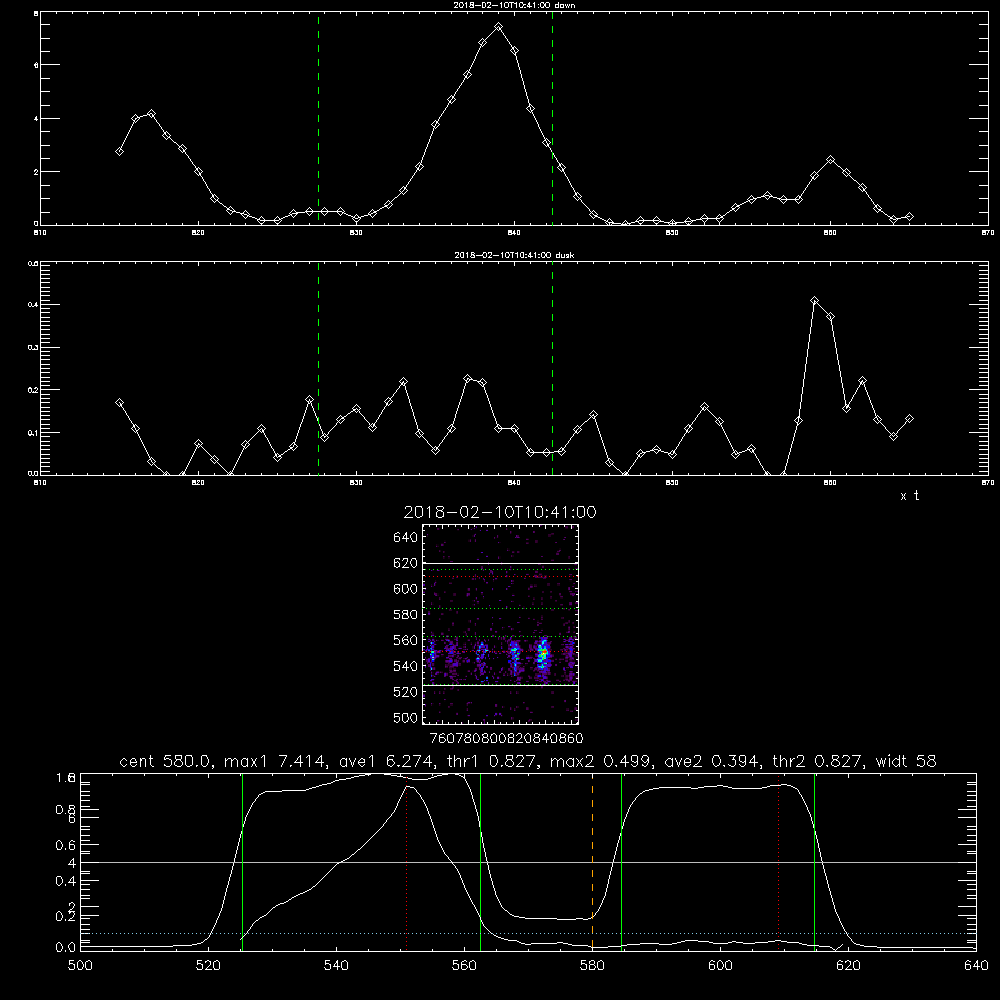Click the "0.6" y-axis label of the bottom plot
1000x1000 pixels.
[66, 846]
